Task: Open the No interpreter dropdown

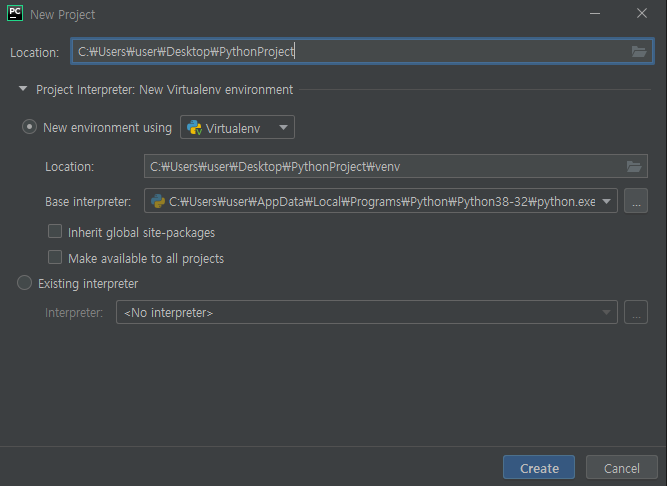Action: click(x=367, y=312)
